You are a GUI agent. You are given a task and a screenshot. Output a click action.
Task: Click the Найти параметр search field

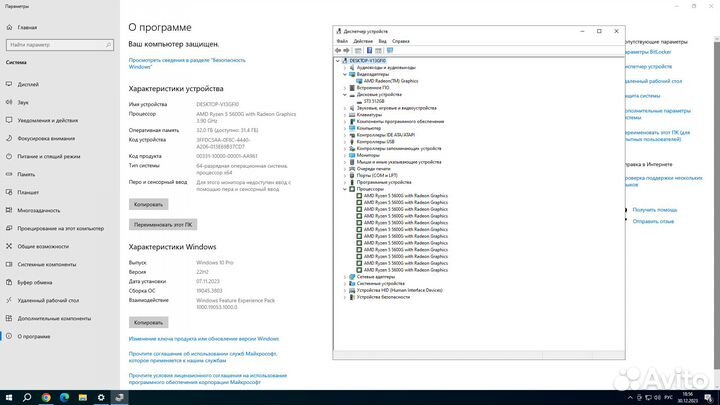coord(60,45)
